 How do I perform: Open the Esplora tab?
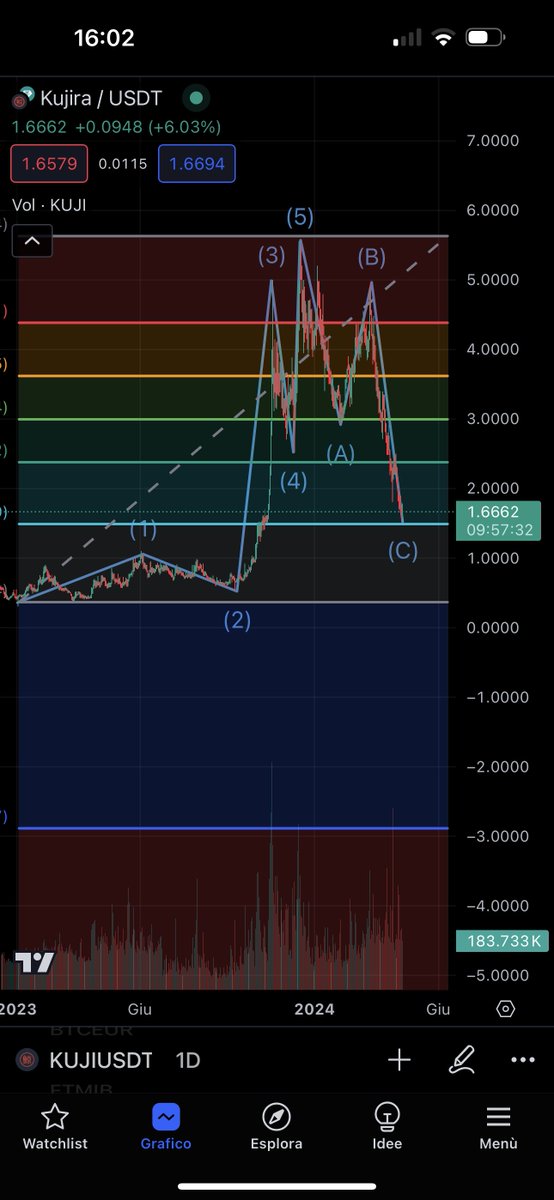[x=276, y=1127]
